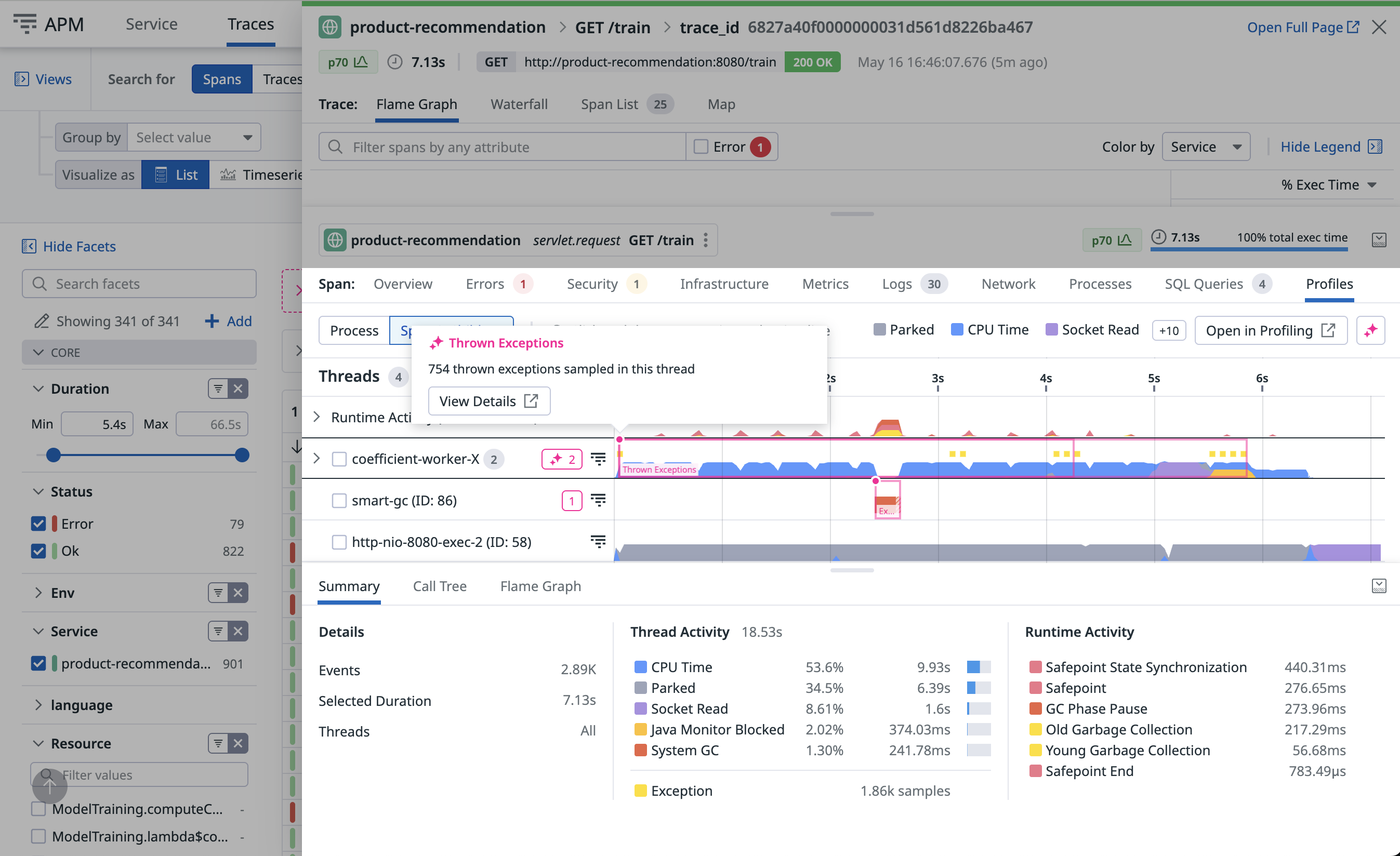
Task: Check the smart-gc thread checkbox
Action: tap(339, 500)
